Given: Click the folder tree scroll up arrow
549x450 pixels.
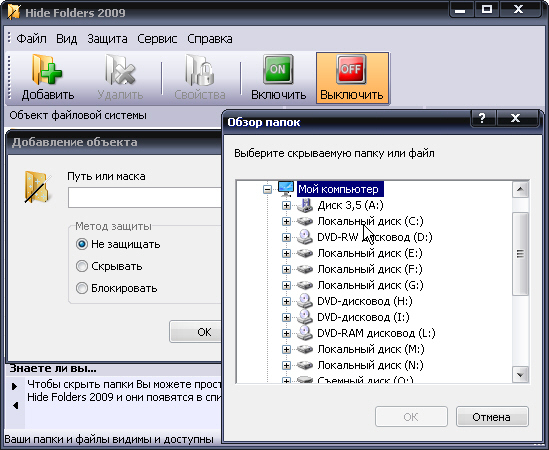Looking at the screenshot, I should click(520, 189).
